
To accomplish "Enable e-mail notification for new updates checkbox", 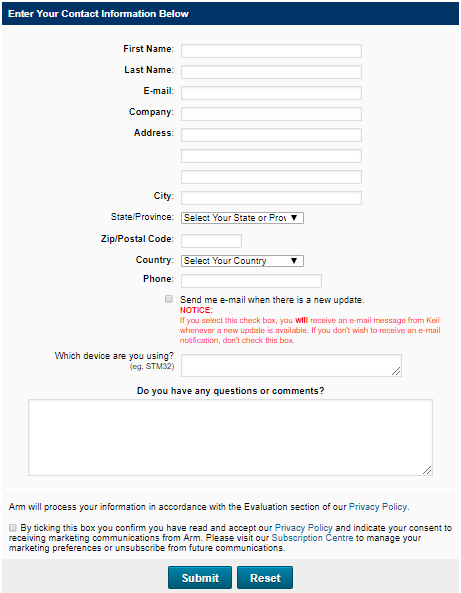I will tap(169, 299).
